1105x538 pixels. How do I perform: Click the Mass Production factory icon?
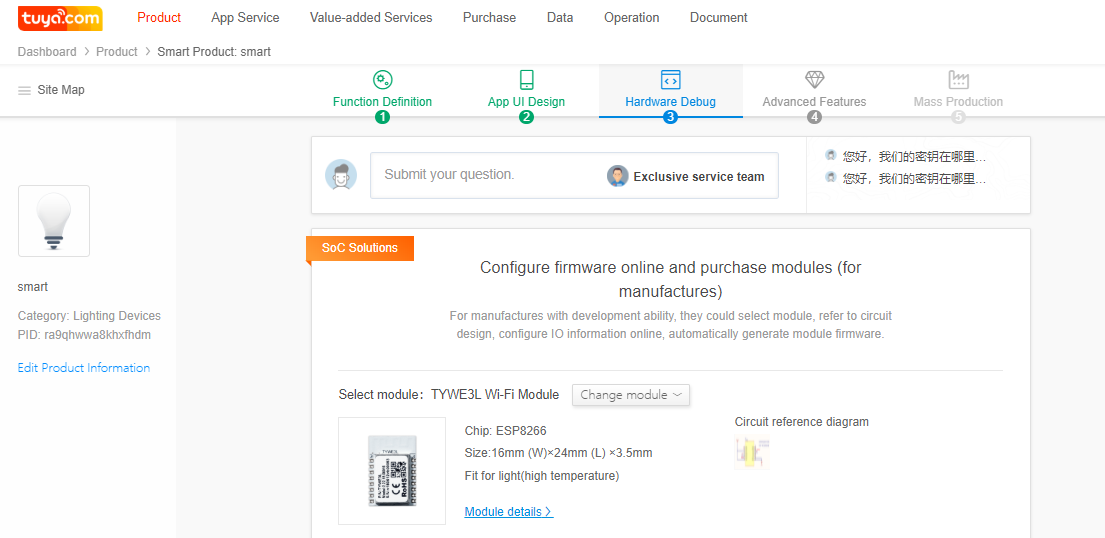click(x=958, y=80)
